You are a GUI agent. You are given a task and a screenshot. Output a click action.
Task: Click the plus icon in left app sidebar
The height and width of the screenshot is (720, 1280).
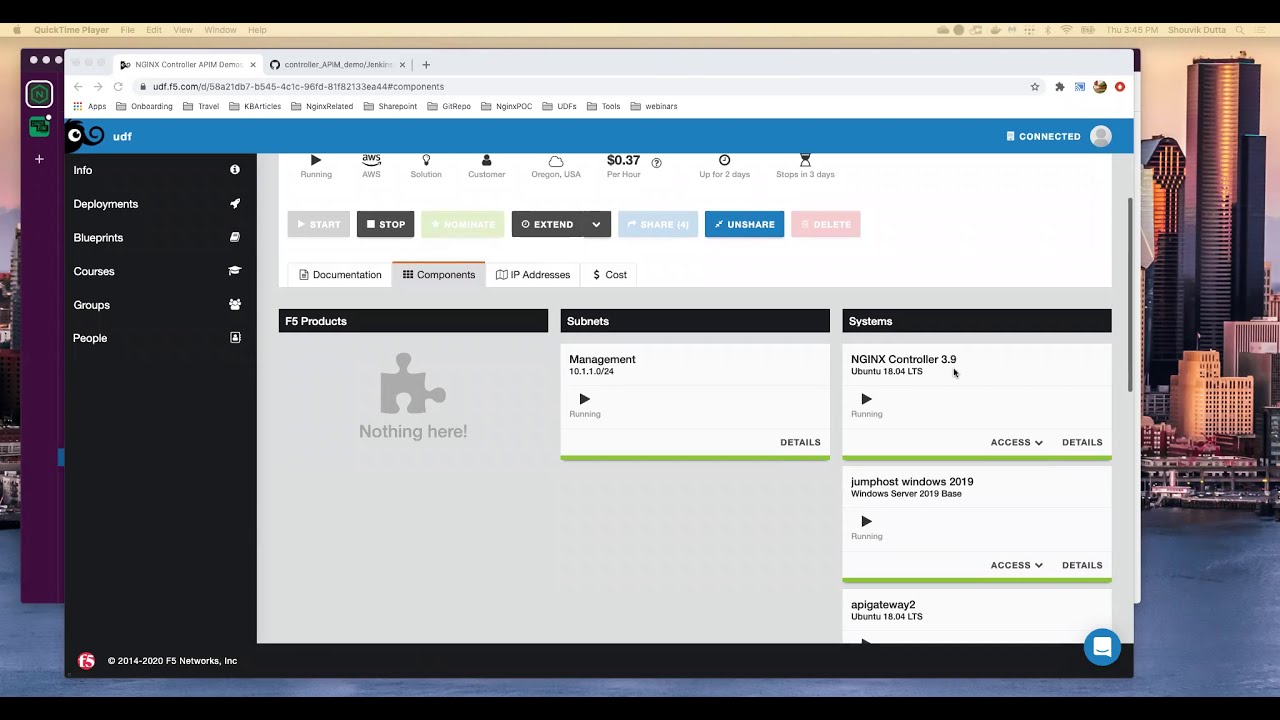point(39,159)
